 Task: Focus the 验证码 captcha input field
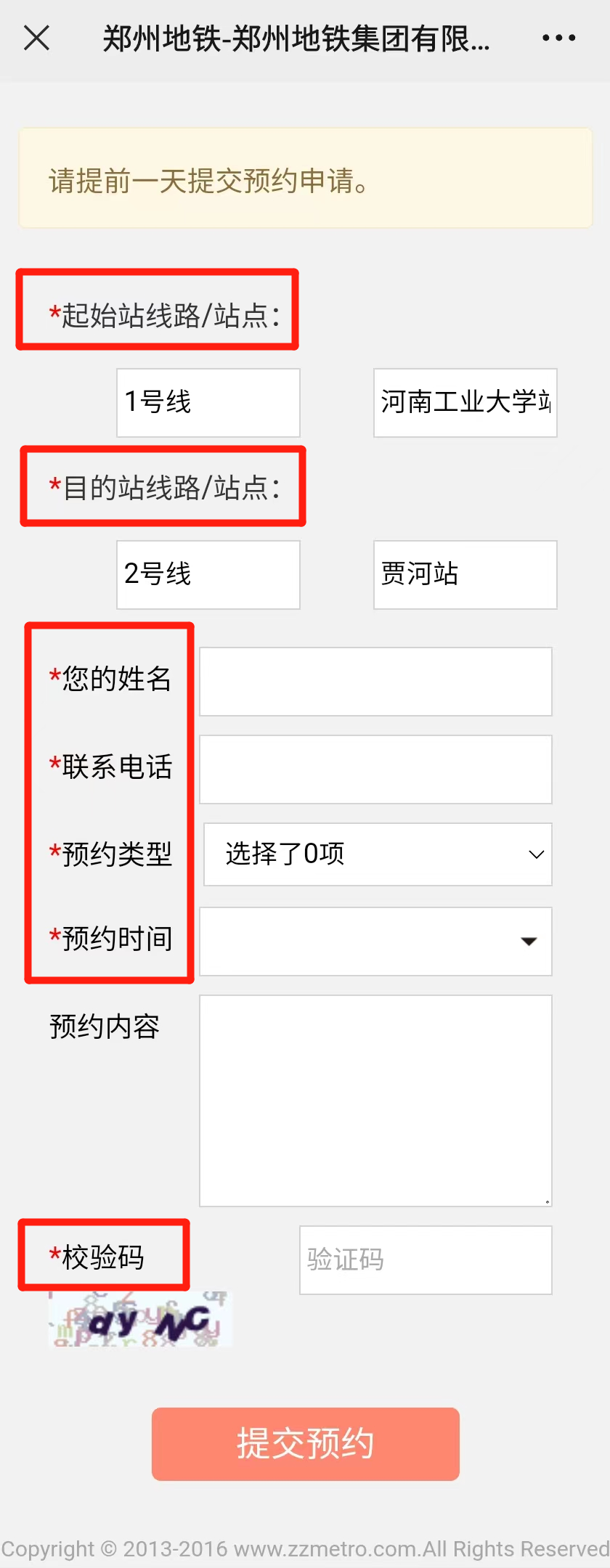tap(426, 1260)
